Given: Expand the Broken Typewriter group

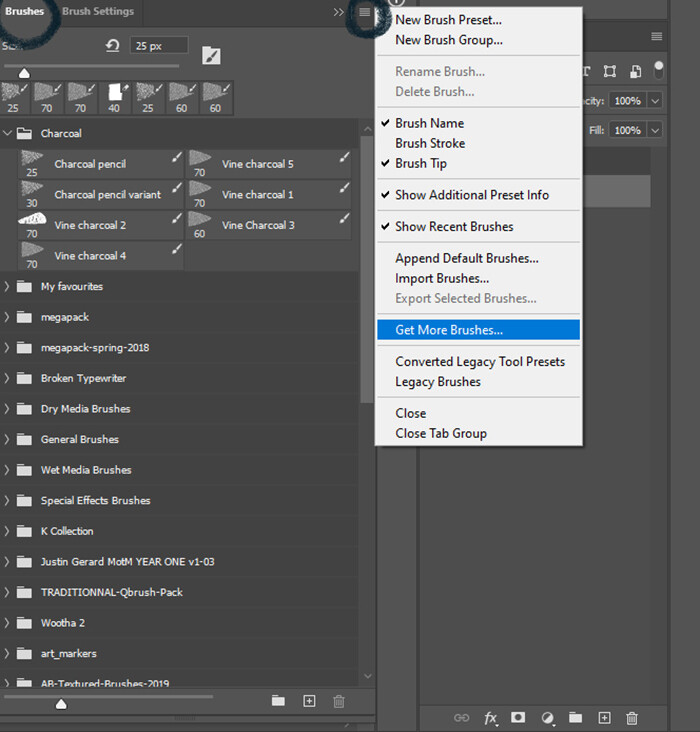Looking at the screenshot, I should [x=7, y=378].
